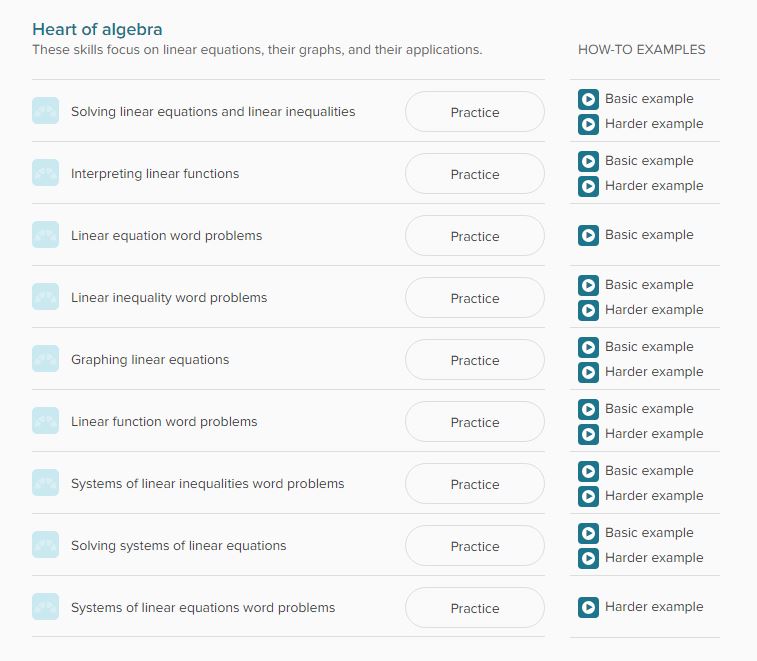Start Practice for Linear inequality word problems
Screen dimensions: 757x661
474,298
